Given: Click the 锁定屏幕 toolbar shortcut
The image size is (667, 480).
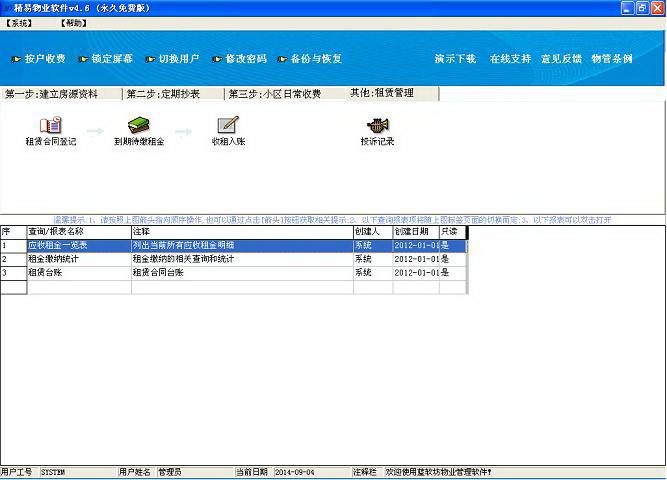Looking at the screenshot, I should pos(106,59).
